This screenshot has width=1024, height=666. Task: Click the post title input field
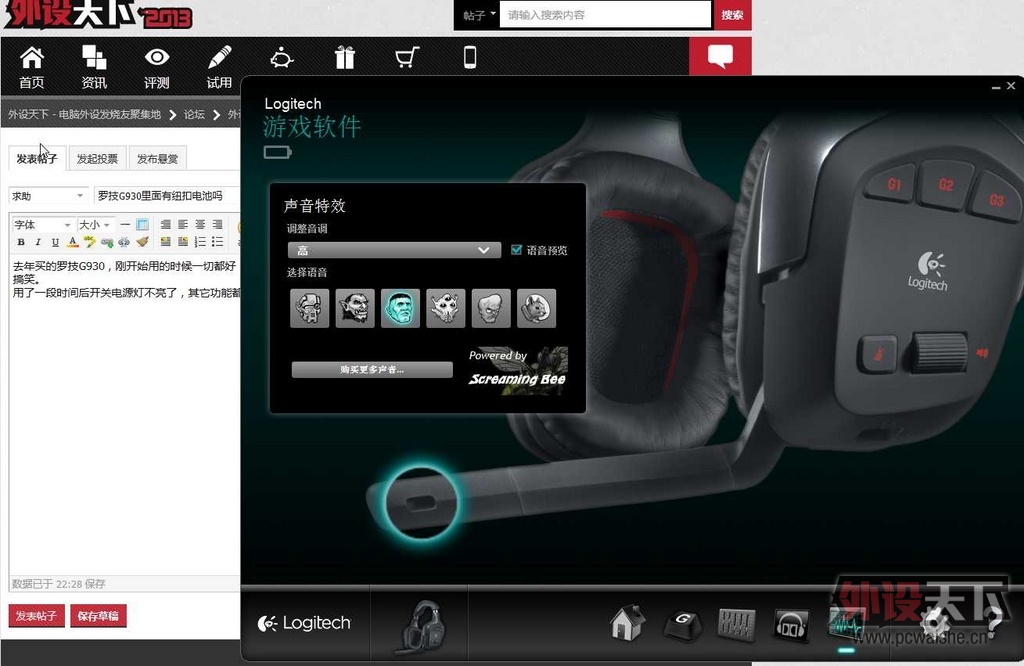[167, 196]
